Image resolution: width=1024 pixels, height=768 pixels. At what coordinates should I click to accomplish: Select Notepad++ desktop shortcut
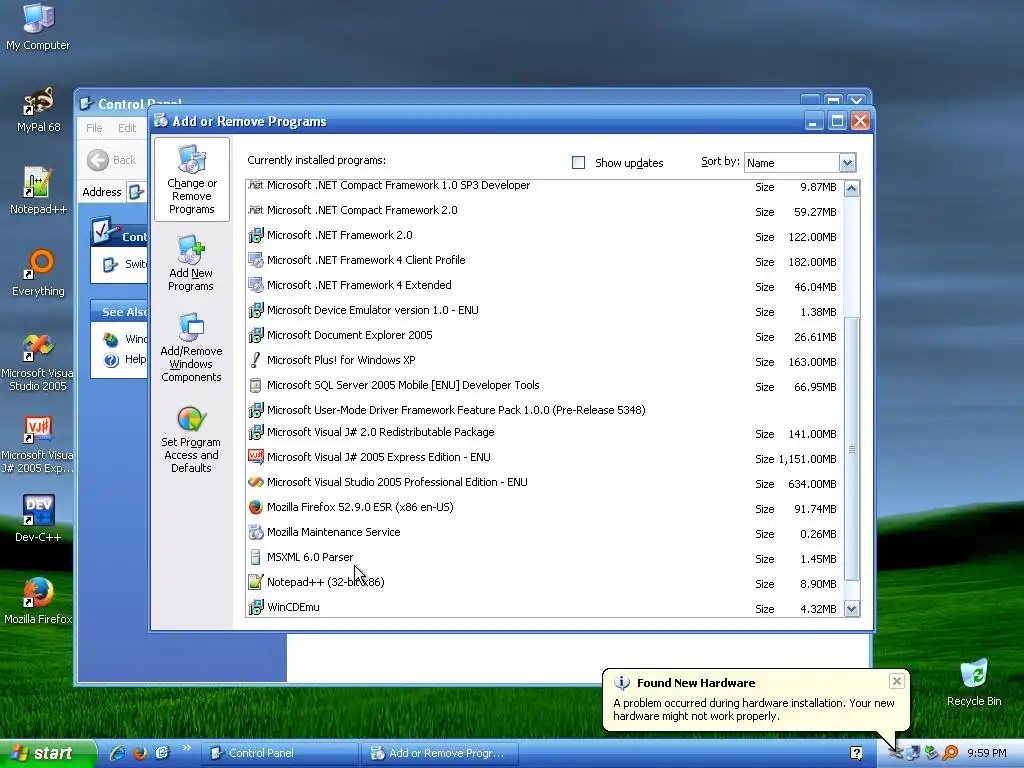coord(38,191)
